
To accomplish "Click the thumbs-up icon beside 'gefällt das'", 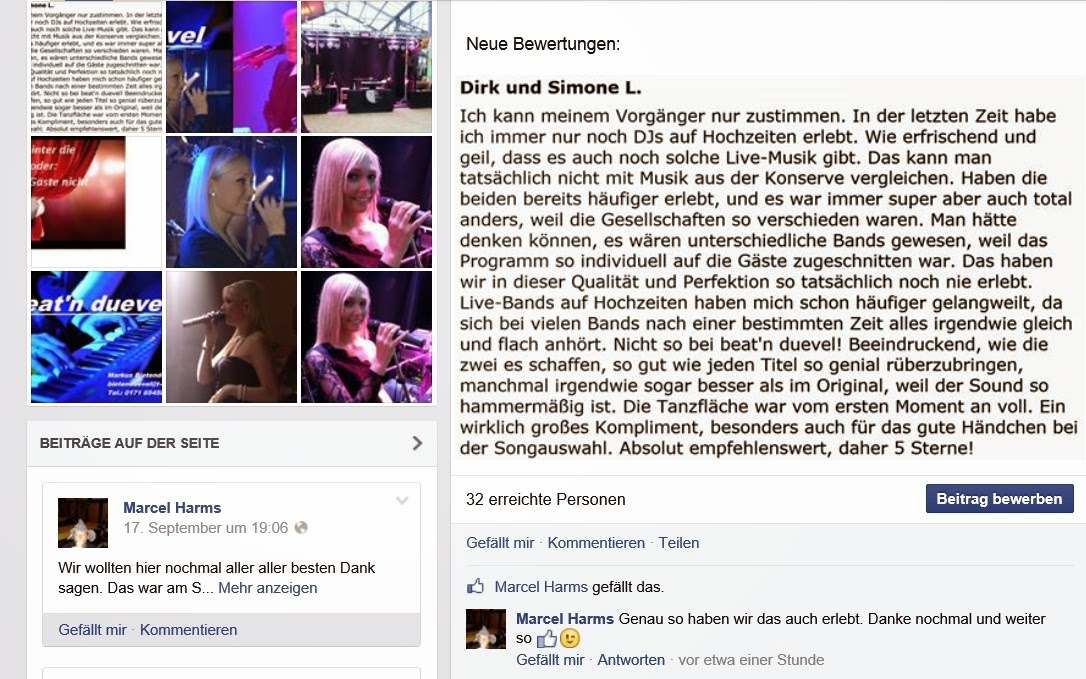I will coord(476,586).
